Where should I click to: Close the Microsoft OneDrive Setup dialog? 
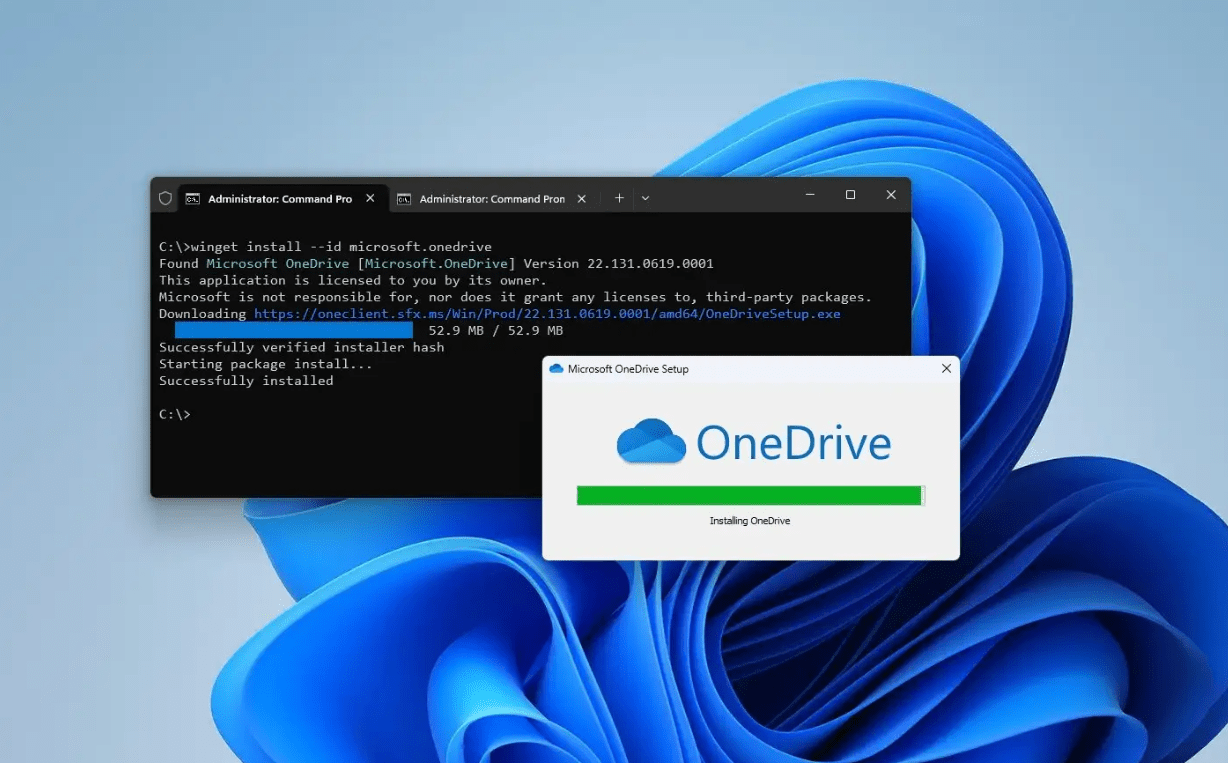pos(946,369)
